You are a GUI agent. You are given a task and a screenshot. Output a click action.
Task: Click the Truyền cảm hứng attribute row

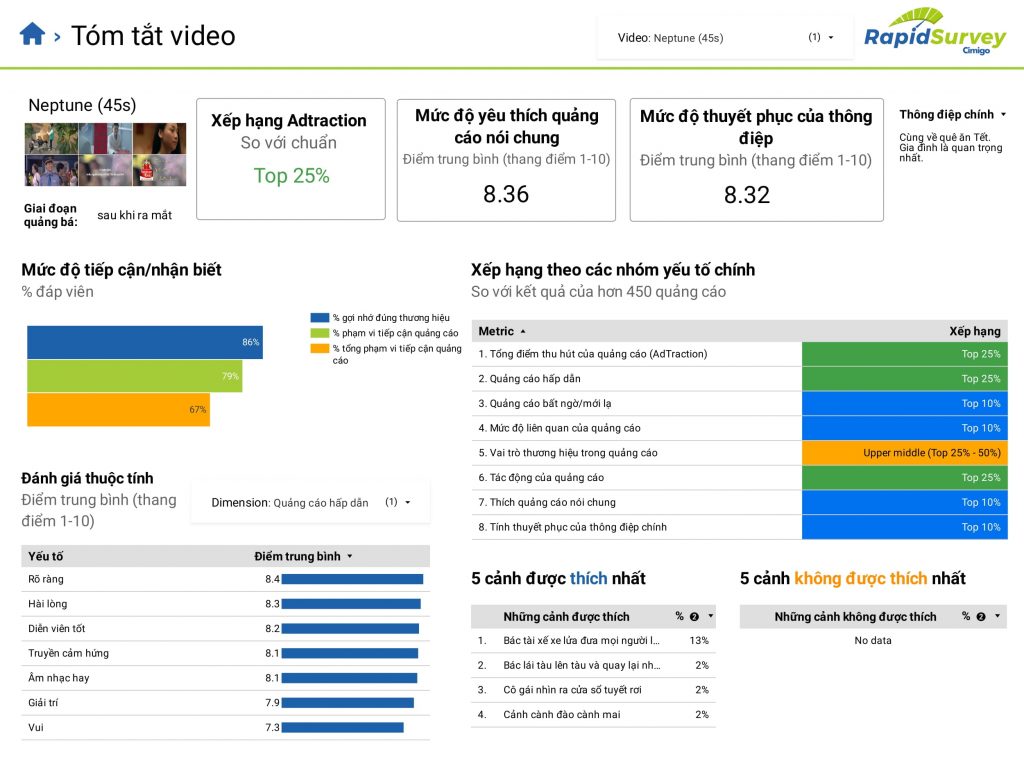point(225,654)
